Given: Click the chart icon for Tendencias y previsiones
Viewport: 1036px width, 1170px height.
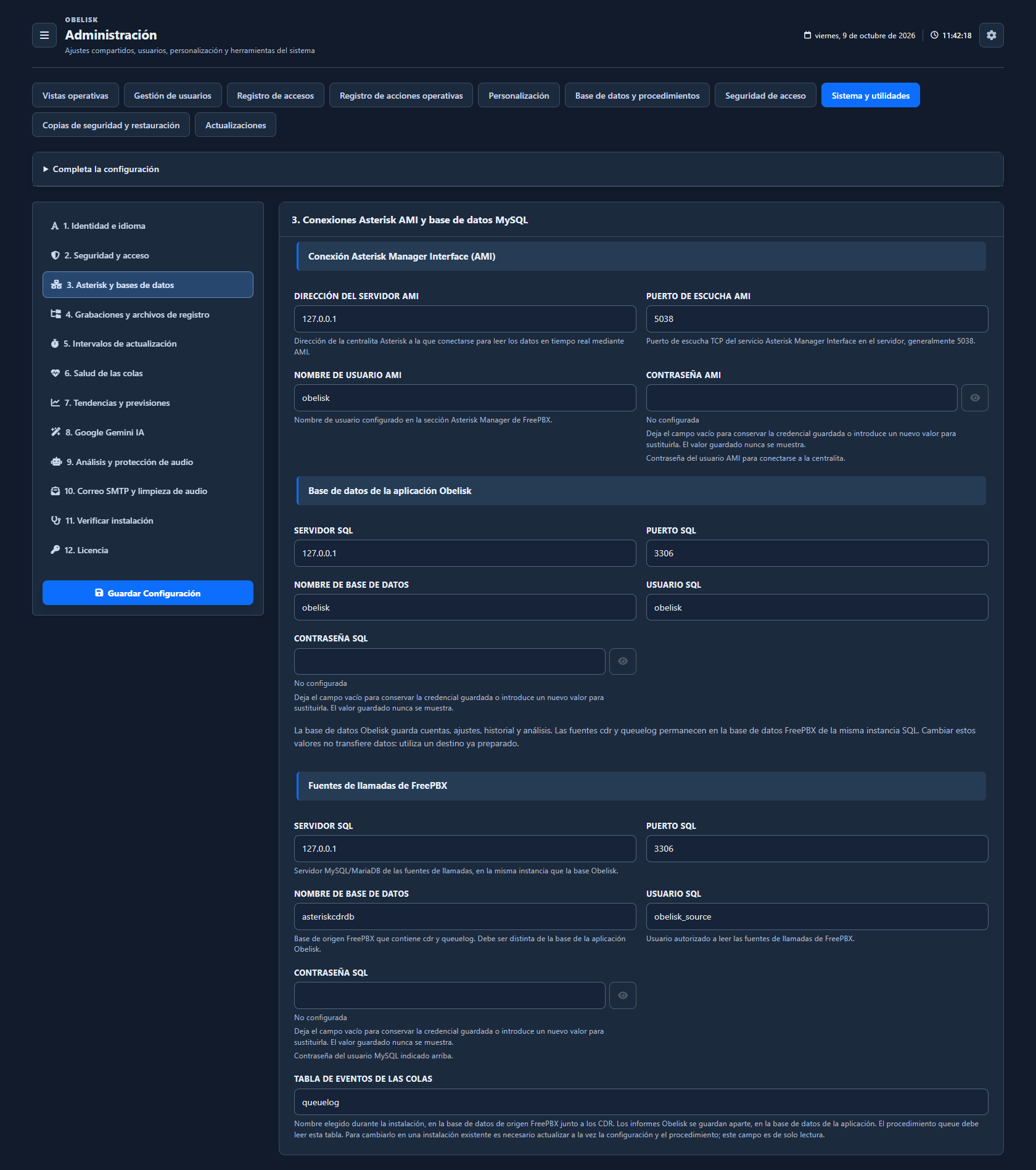Looking at the screenshot, I should [55, 403].
